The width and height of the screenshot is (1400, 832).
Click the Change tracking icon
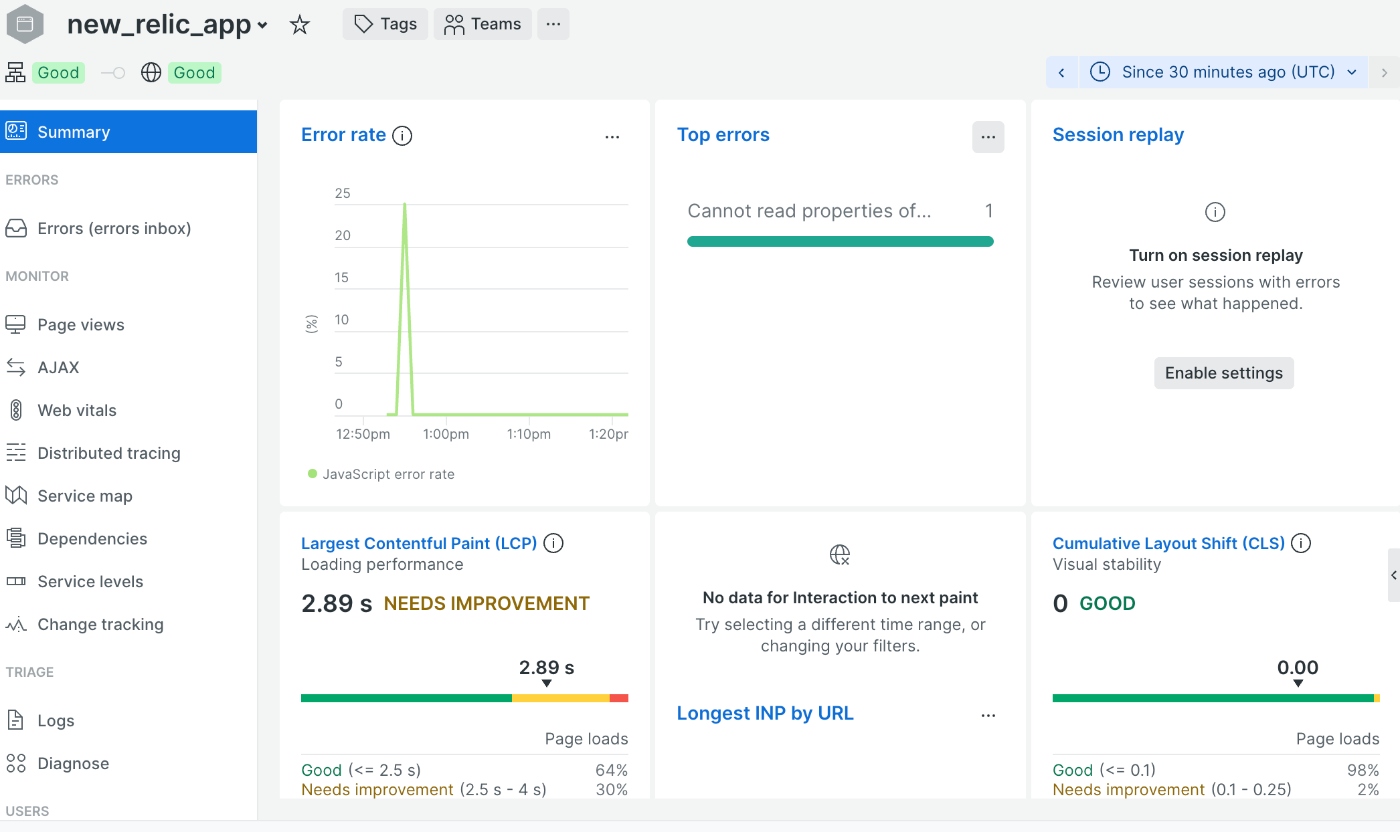tap(16, 624)
